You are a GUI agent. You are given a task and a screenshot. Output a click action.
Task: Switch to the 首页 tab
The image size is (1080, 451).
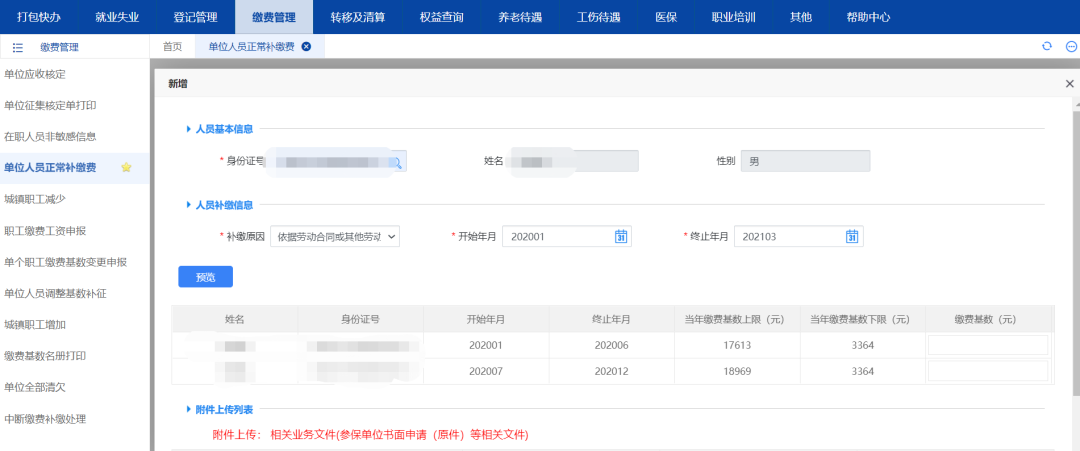[x=172, y=47]
